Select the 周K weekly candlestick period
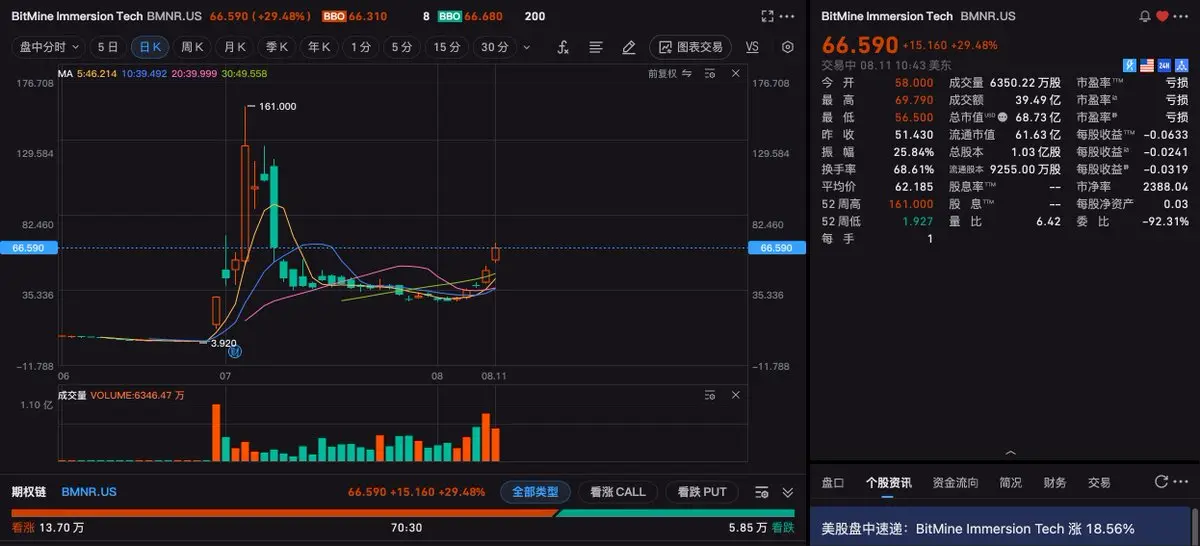This screenshot has height=546, width=1200. 192,47
